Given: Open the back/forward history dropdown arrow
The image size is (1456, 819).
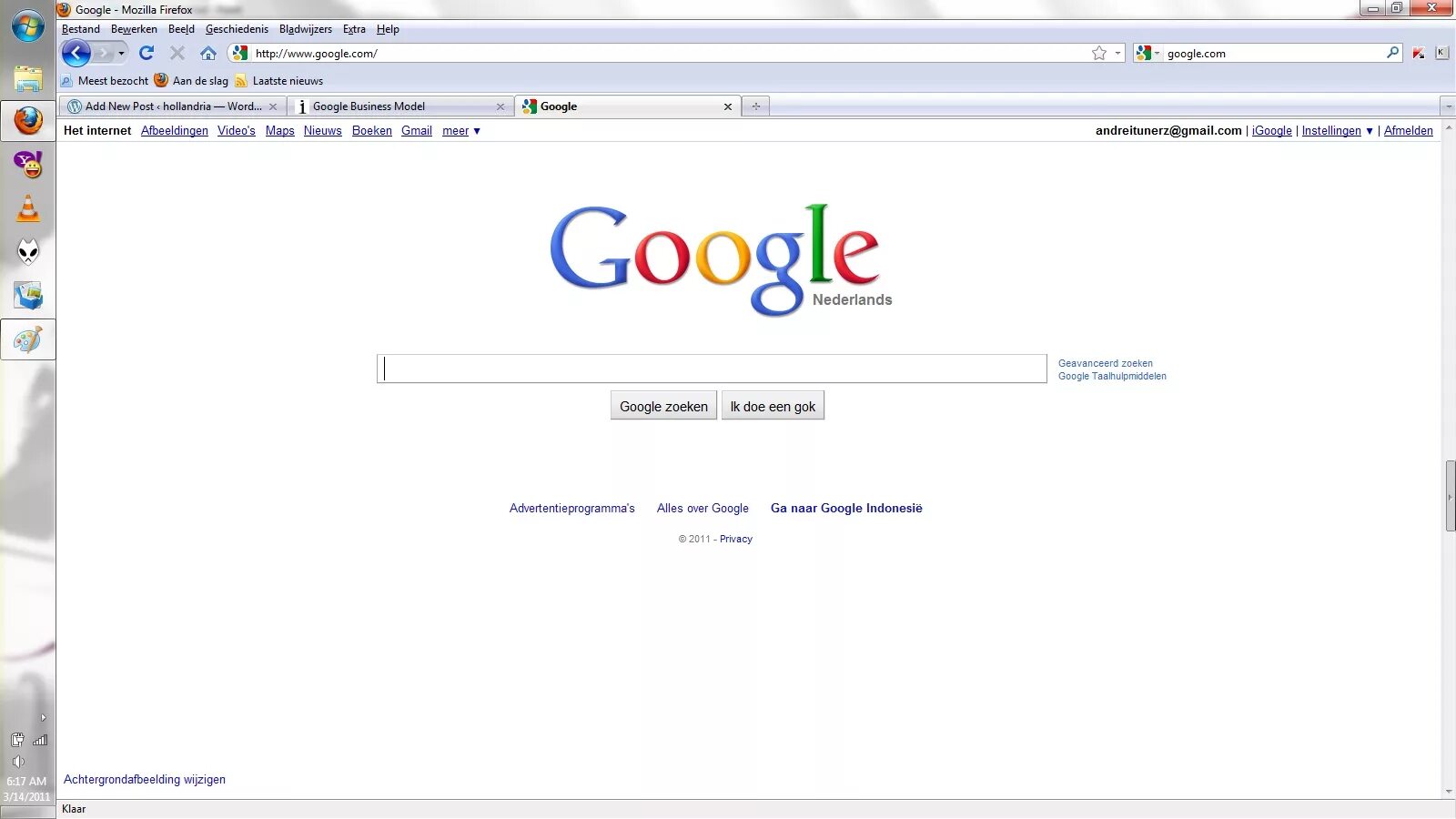Looking at the screenshot, I should (x=121, y=53).
